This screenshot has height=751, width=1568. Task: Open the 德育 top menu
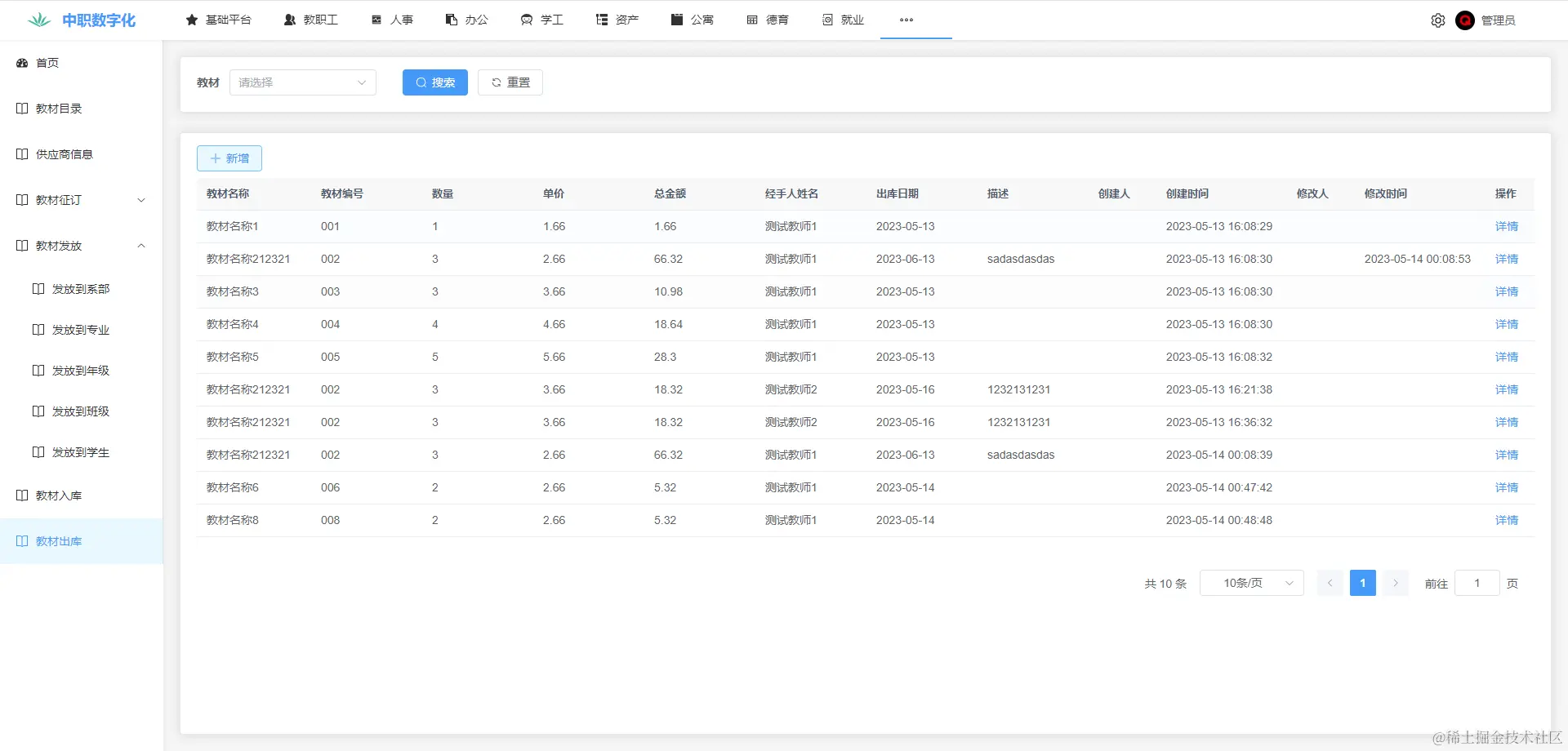tap(768, 20)
